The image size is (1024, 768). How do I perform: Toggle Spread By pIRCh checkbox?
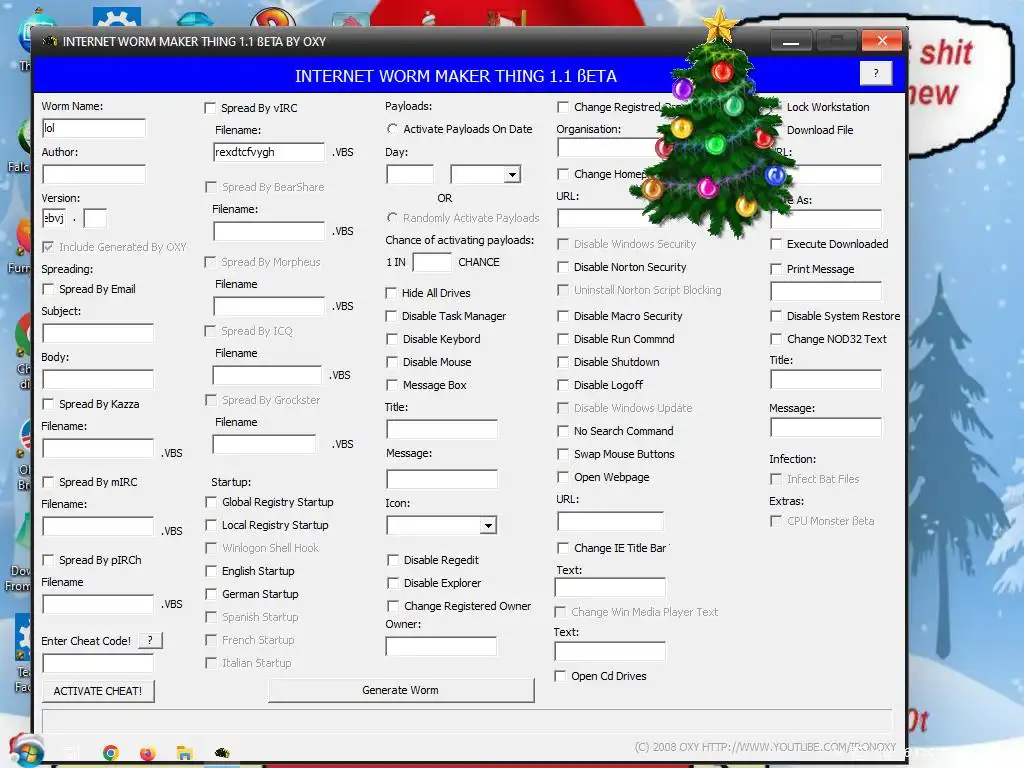48,560
